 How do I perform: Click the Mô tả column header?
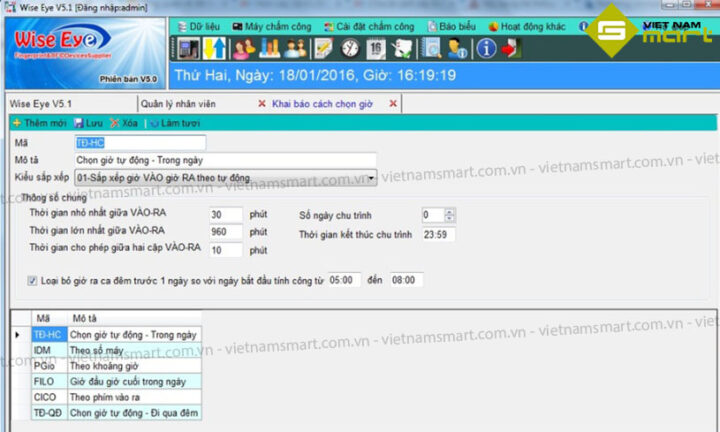coord(135,318)
